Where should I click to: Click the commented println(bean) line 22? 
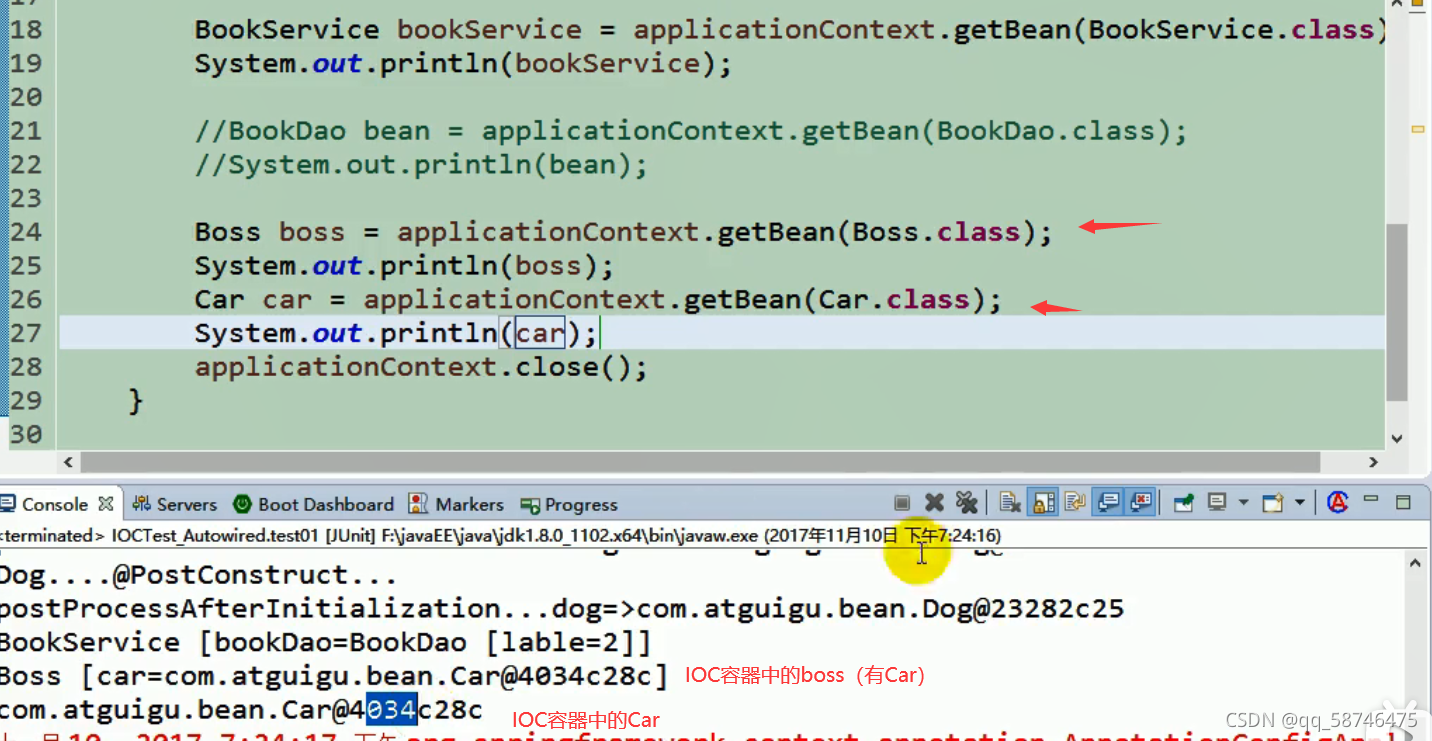[x=421, y=165]
